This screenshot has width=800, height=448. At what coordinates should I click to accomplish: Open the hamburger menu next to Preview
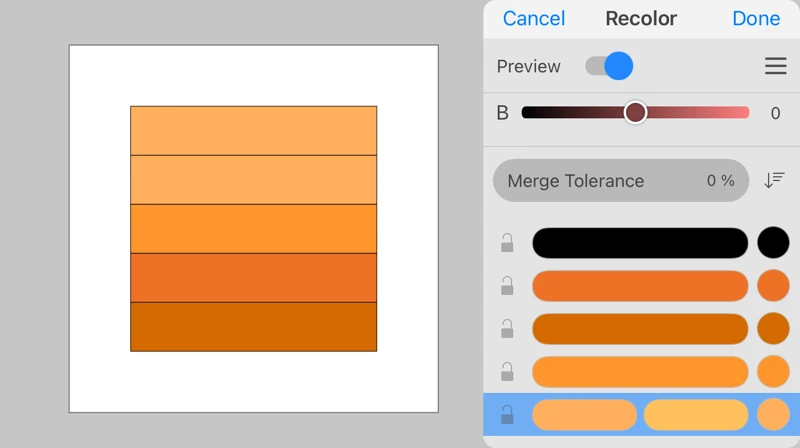pos(775,66)
